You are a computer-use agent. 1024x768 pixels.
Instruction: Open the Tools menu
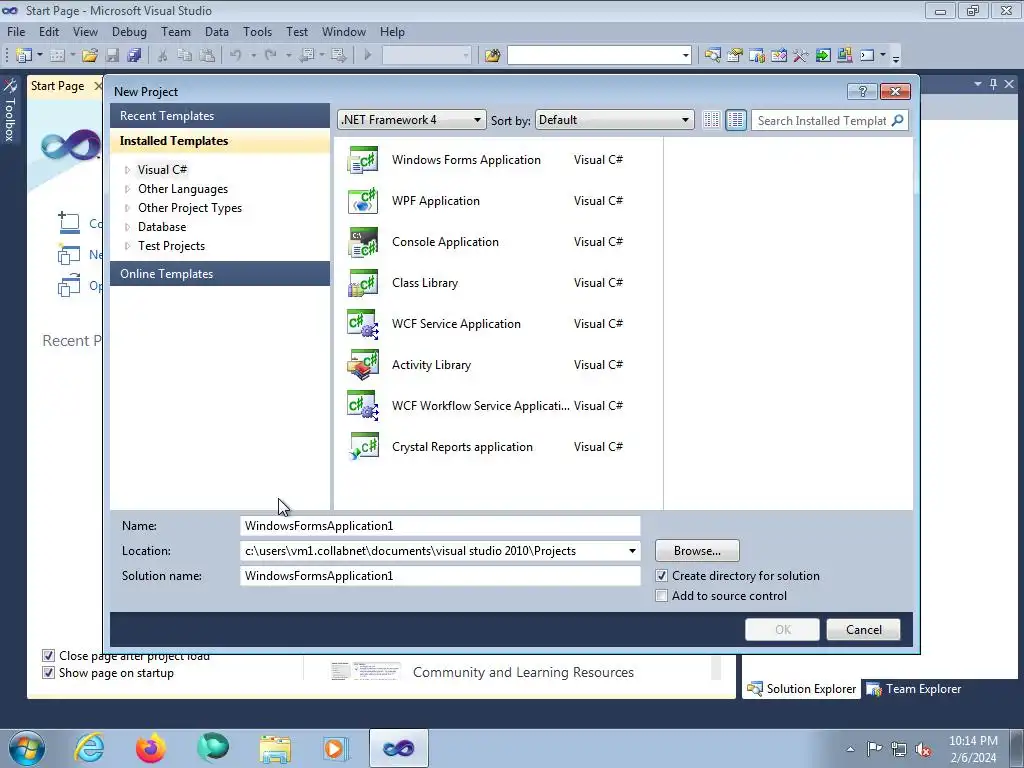257,32
